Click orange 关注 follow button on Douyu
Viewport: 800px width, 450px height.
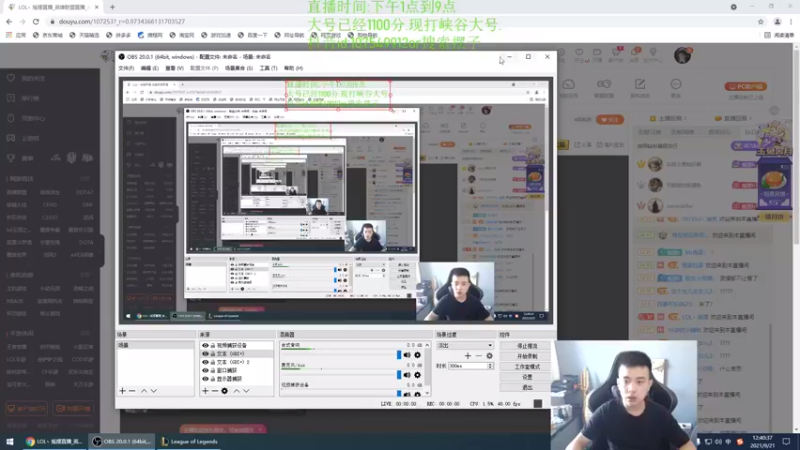click(610, 119)
